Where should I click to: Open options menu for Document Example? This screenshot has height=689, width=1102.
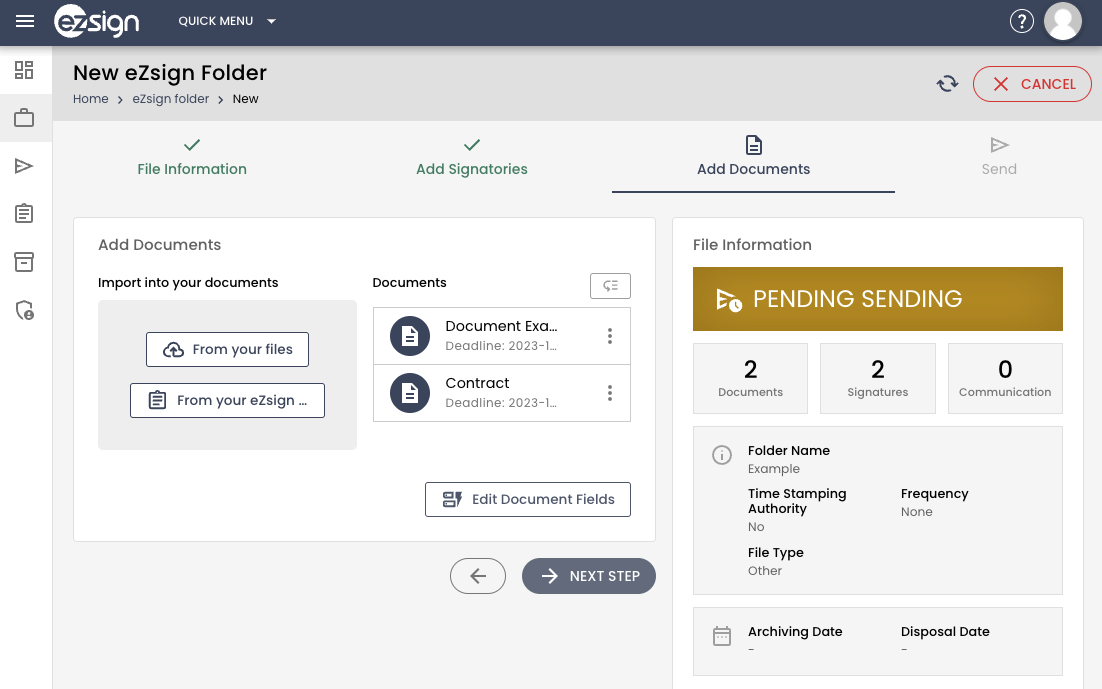pyautogui.click(x=609, y=336)
